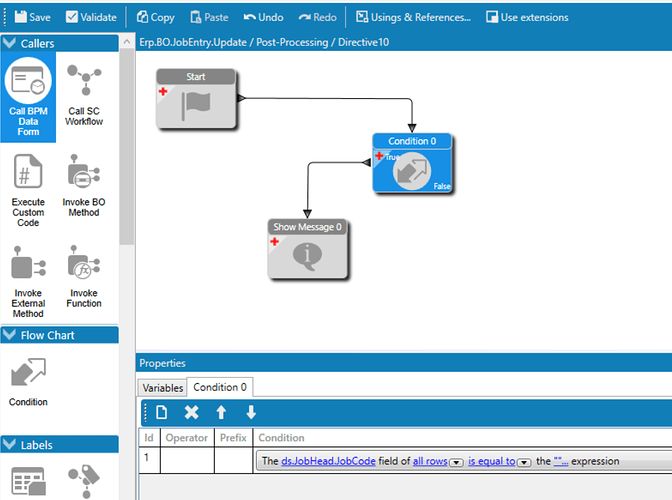The width and height of the screenshot is (672, 500).
Task: Click Redo in the toolbar
Action: coord(318,17)
